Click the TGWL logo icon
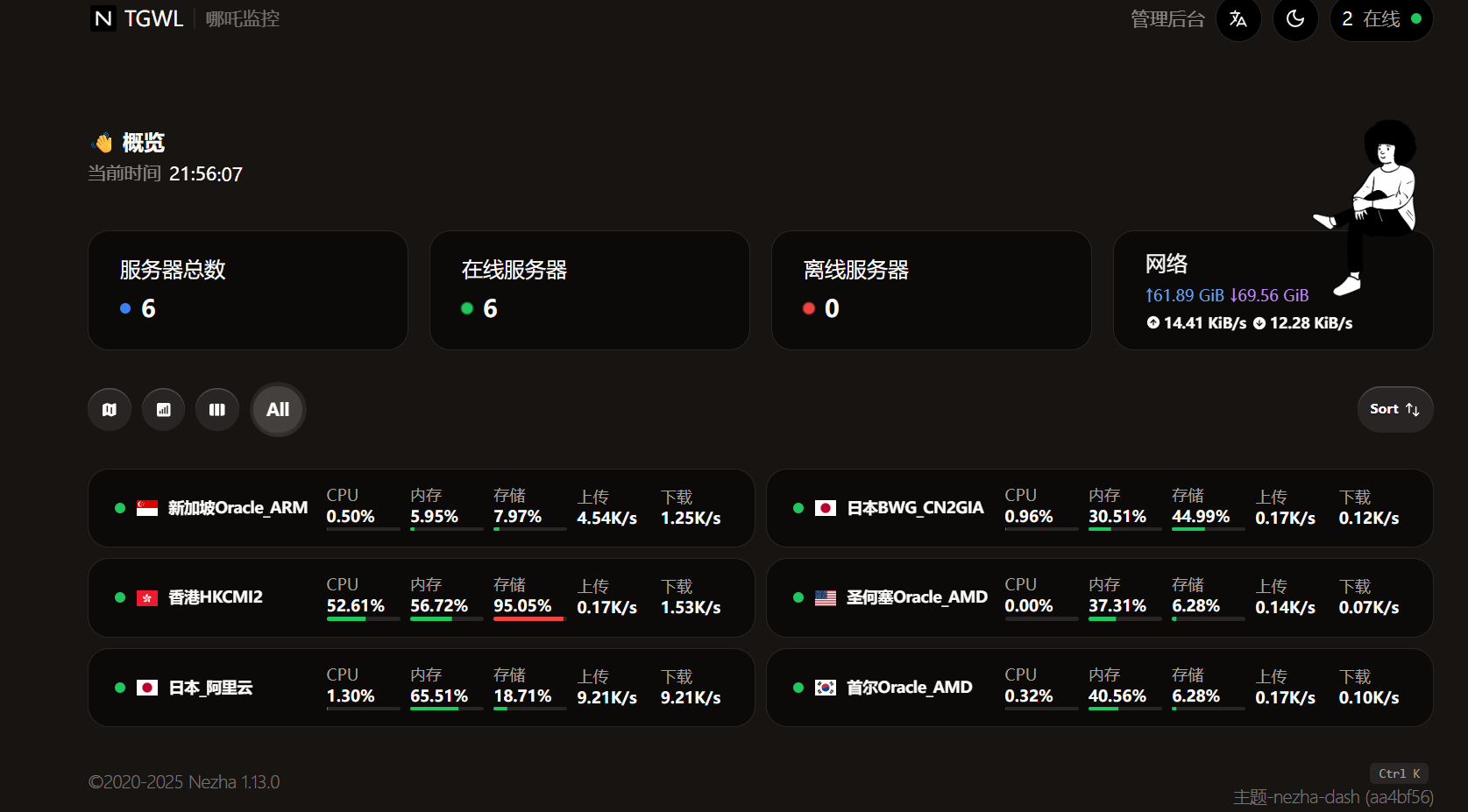The image size is (1468, 812). coord(103,18)
